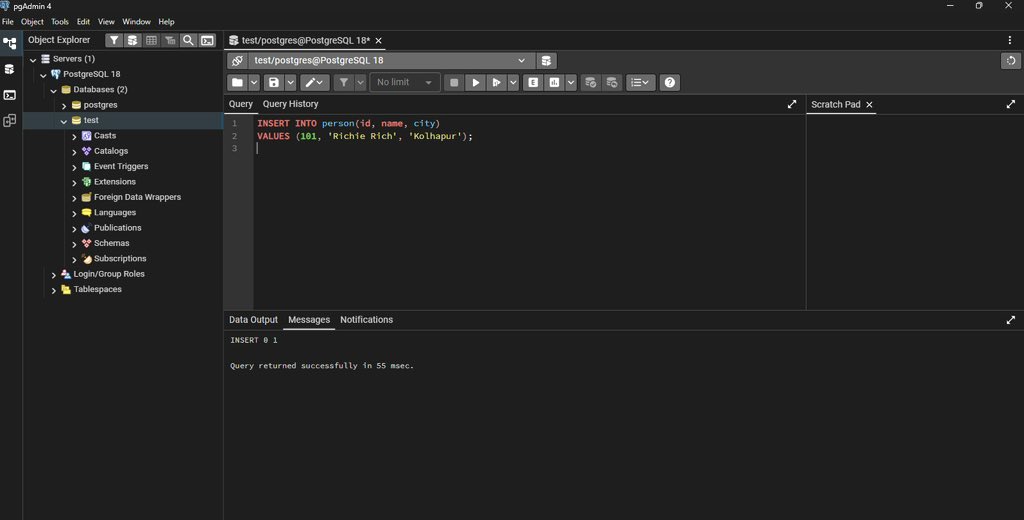Viewport: 1024px width, 520px height.
Task: Open execute options dropdown arrow
Action: [513, 82]
